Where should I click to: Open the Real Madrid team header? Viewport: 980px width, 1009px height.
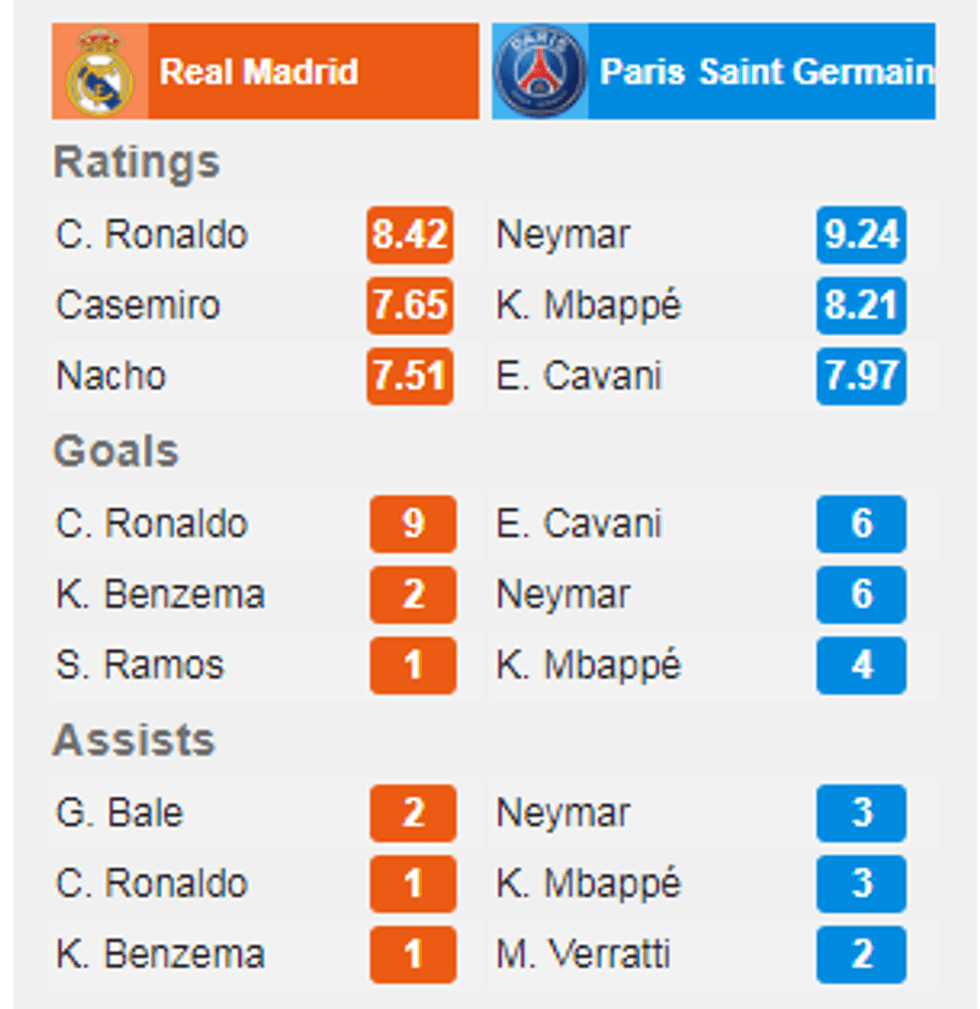pos(265,71)
